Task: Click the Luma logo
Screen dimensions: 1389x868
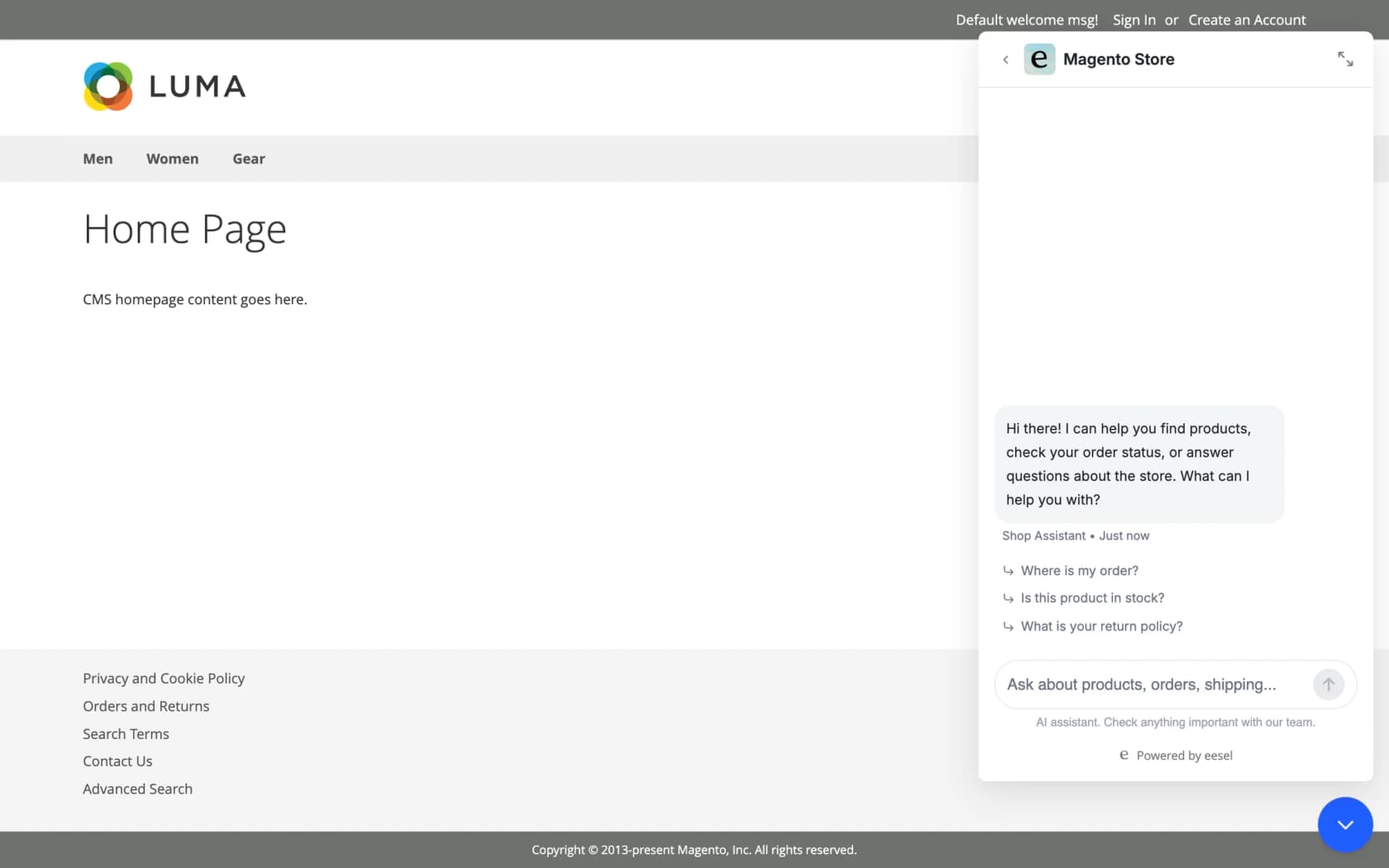Action: (x=165, y=87)
